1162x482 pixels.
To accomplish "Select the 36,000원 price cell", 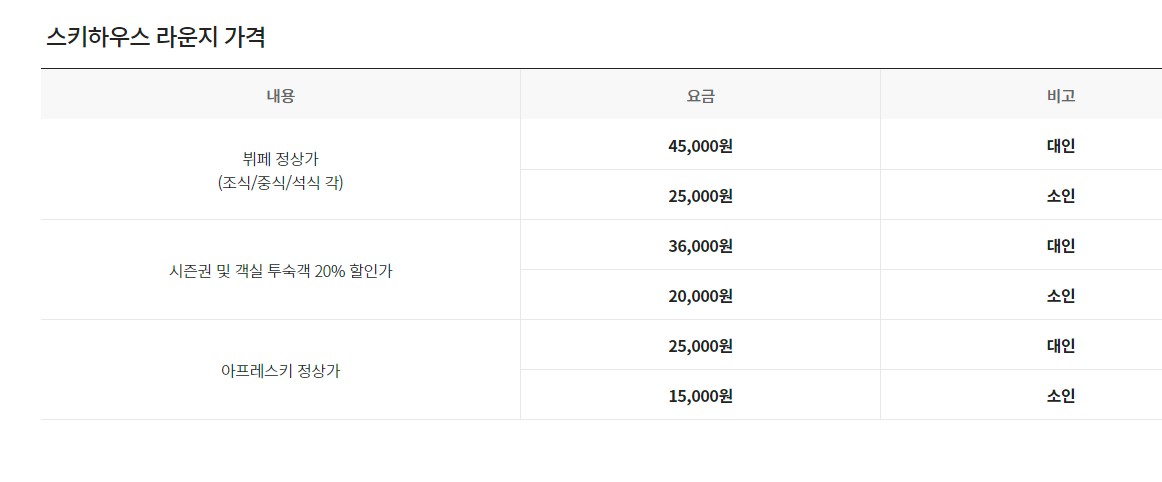I will coord(700,246).
